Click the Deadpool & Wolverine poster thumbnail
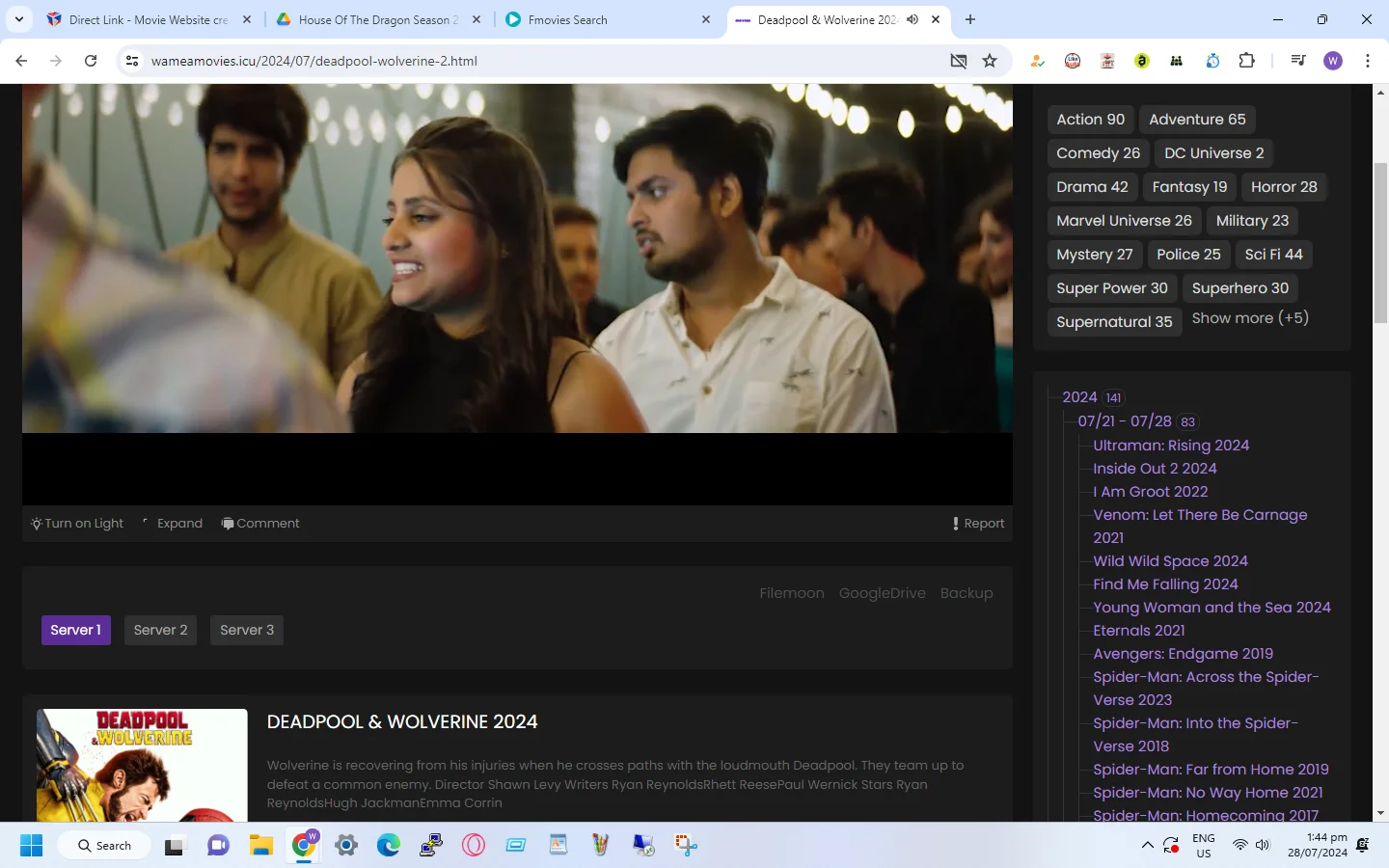 (142, 766)
